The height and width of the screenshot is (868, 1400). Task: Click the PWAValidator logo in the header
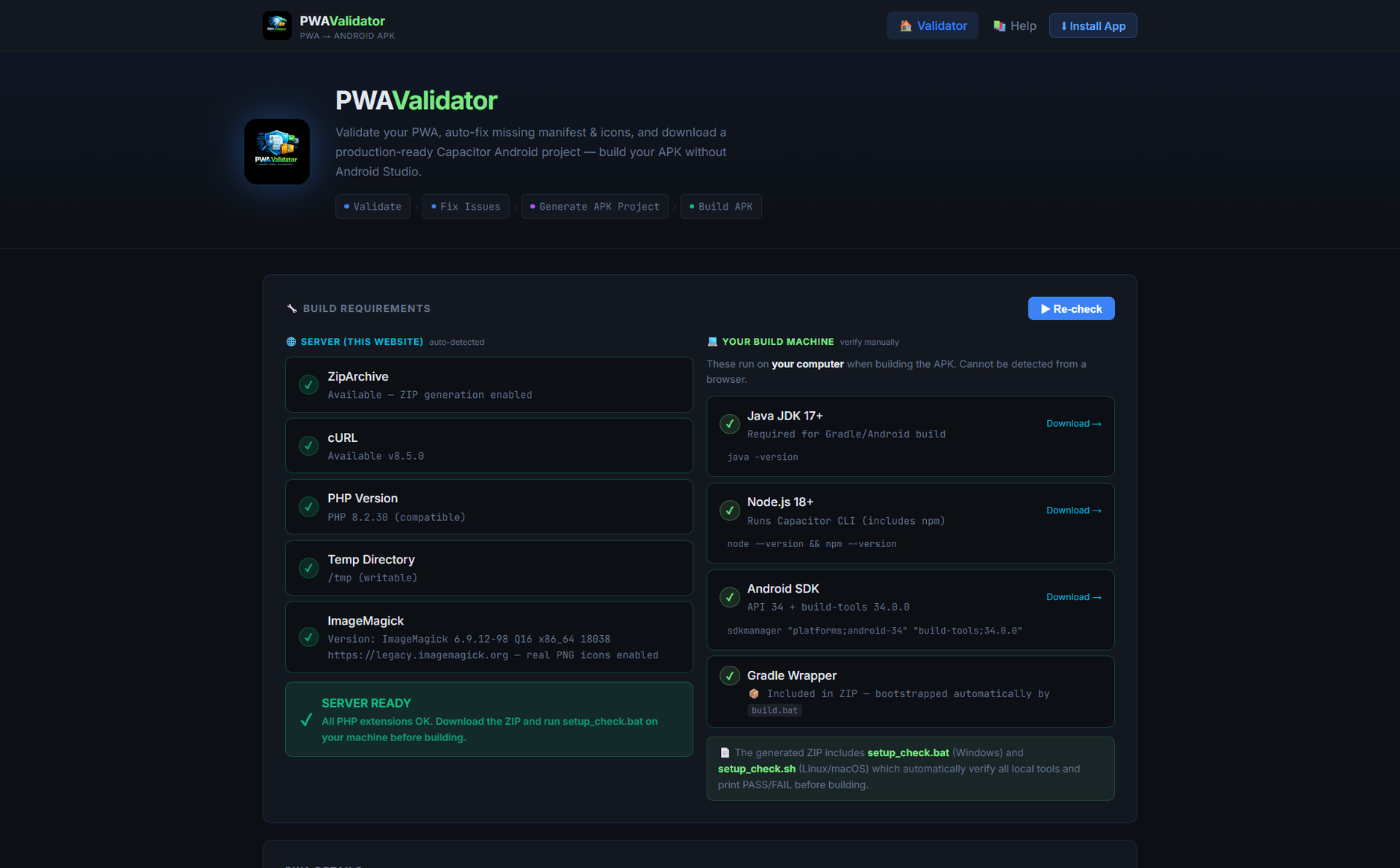coord(277,26)
